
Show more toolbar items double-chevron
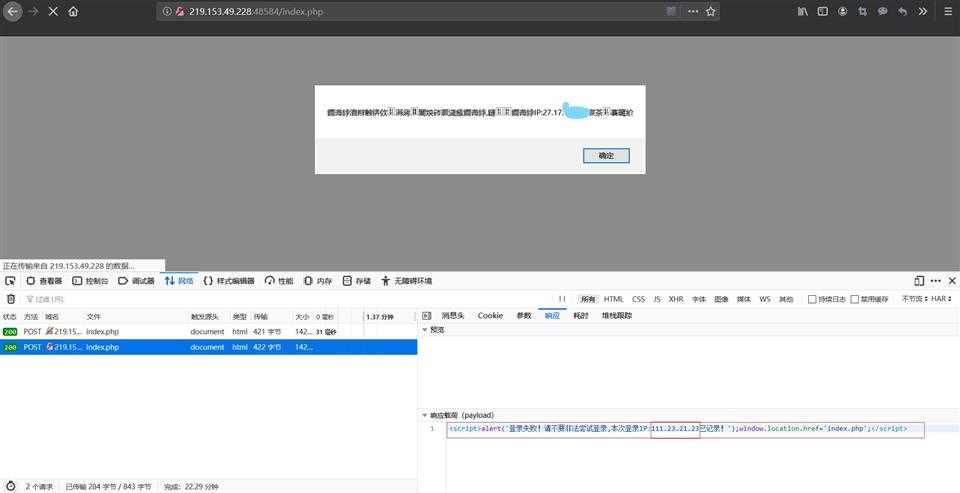(923, 12)
